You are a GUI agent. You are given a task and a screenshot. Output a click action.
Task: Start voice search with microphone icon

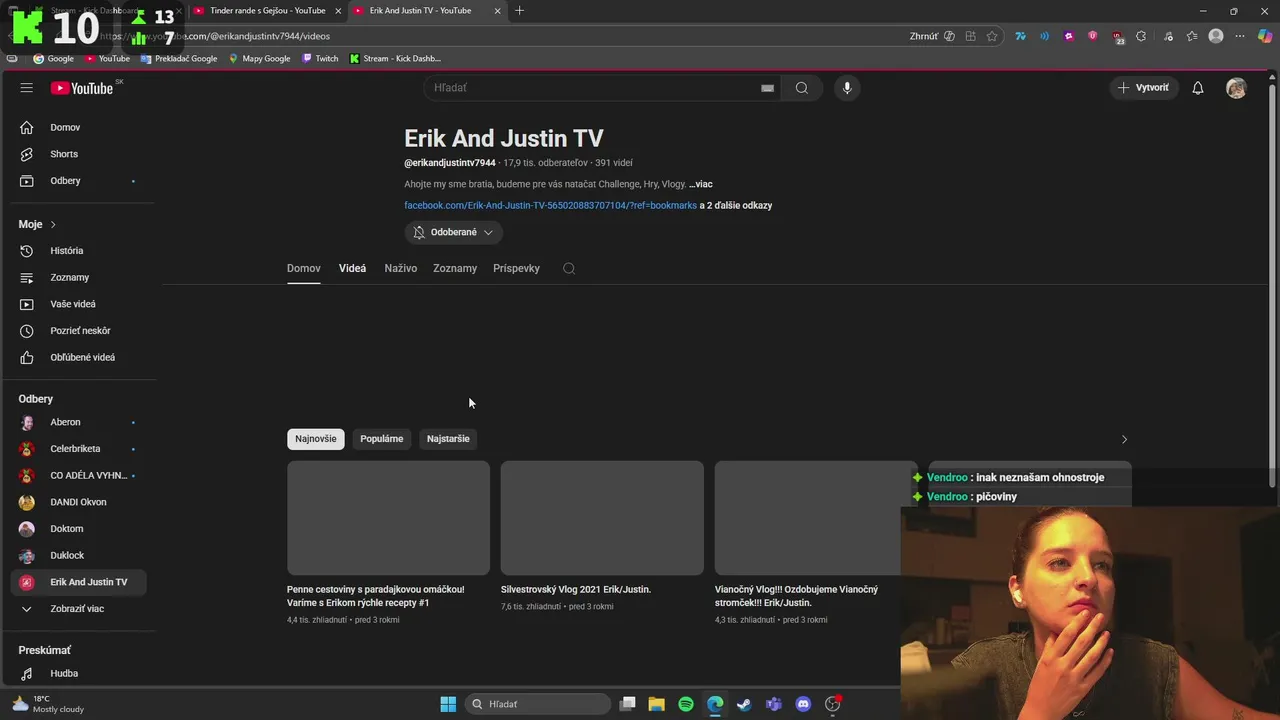point(847,88)
